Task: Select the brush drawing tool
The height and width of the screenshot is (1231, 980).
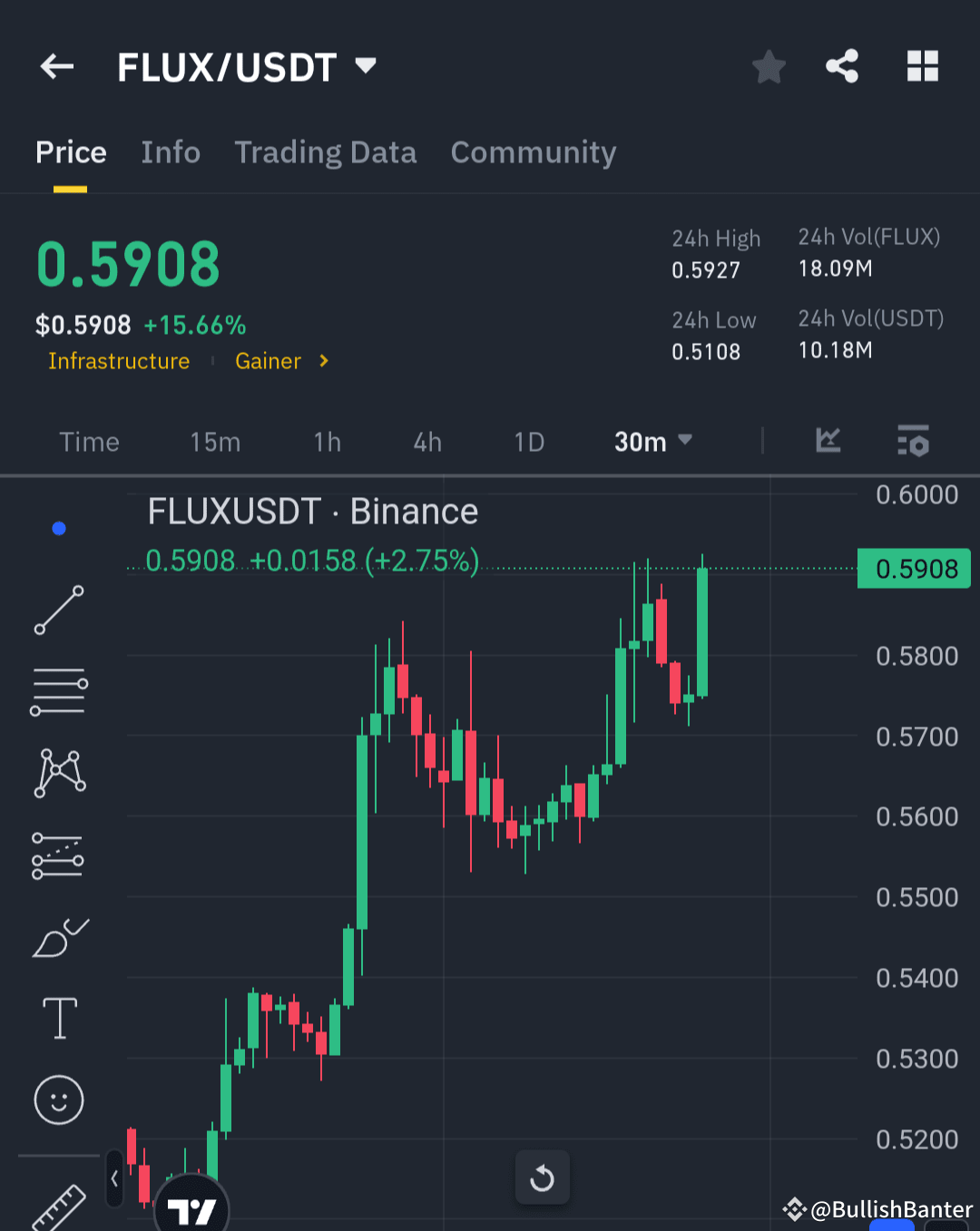Action: (58, 937)
